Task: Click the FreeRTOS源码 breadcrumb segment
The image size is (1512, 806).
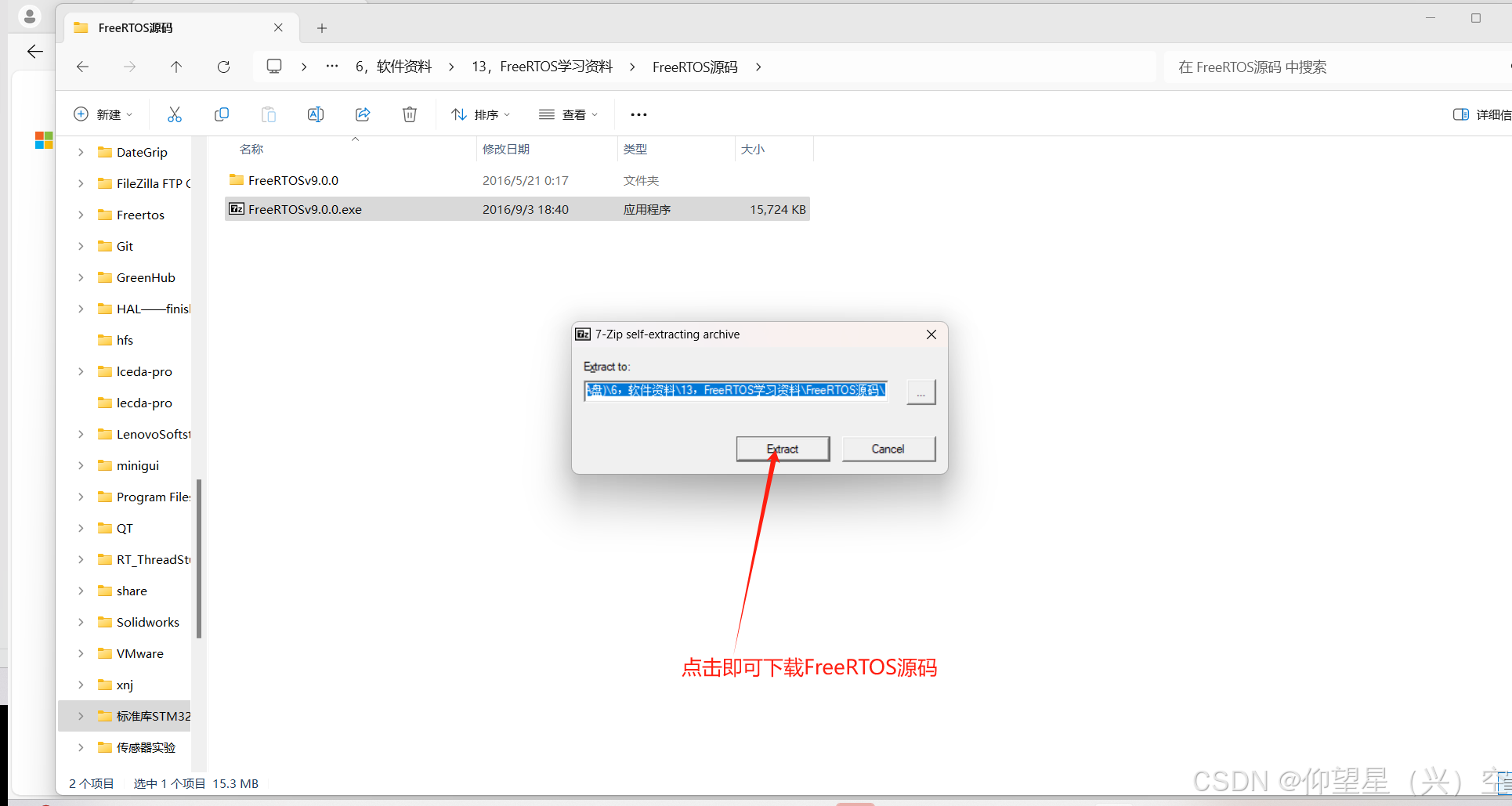Action: (695, 67)
